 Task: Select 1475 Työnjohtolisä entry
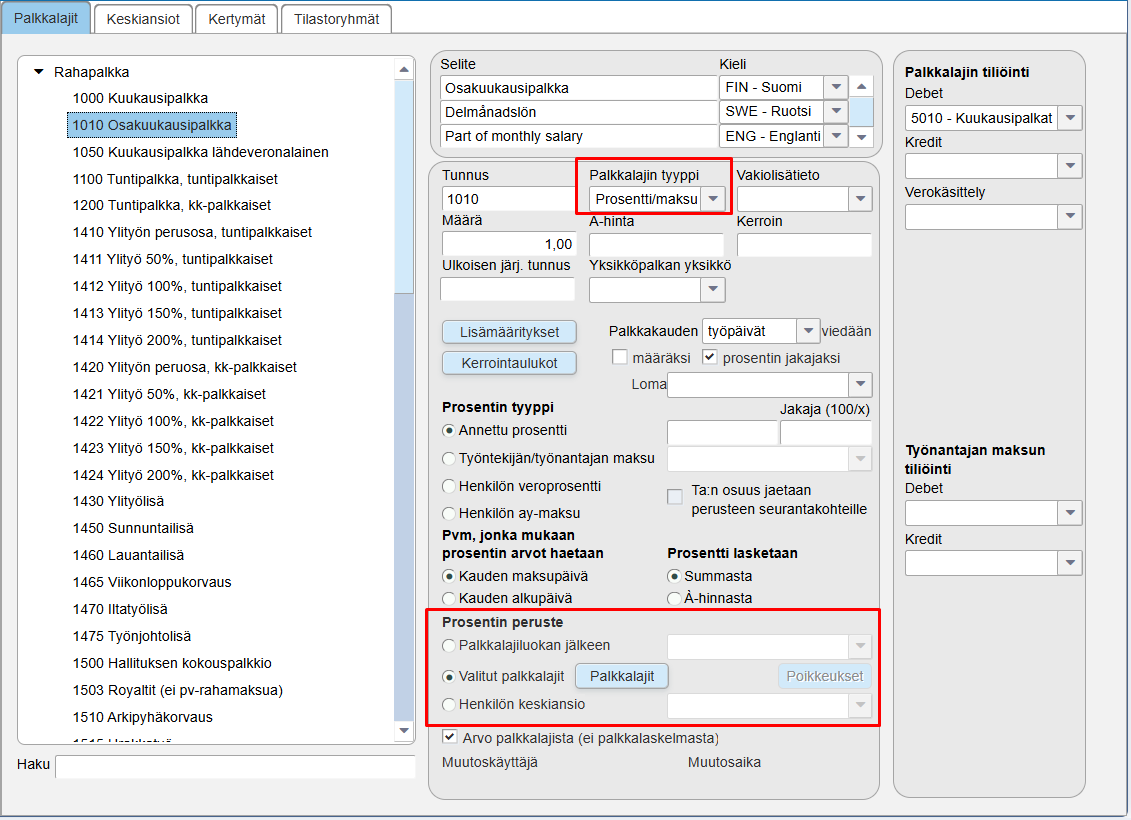pyautogui.click(x=131, y=636)
